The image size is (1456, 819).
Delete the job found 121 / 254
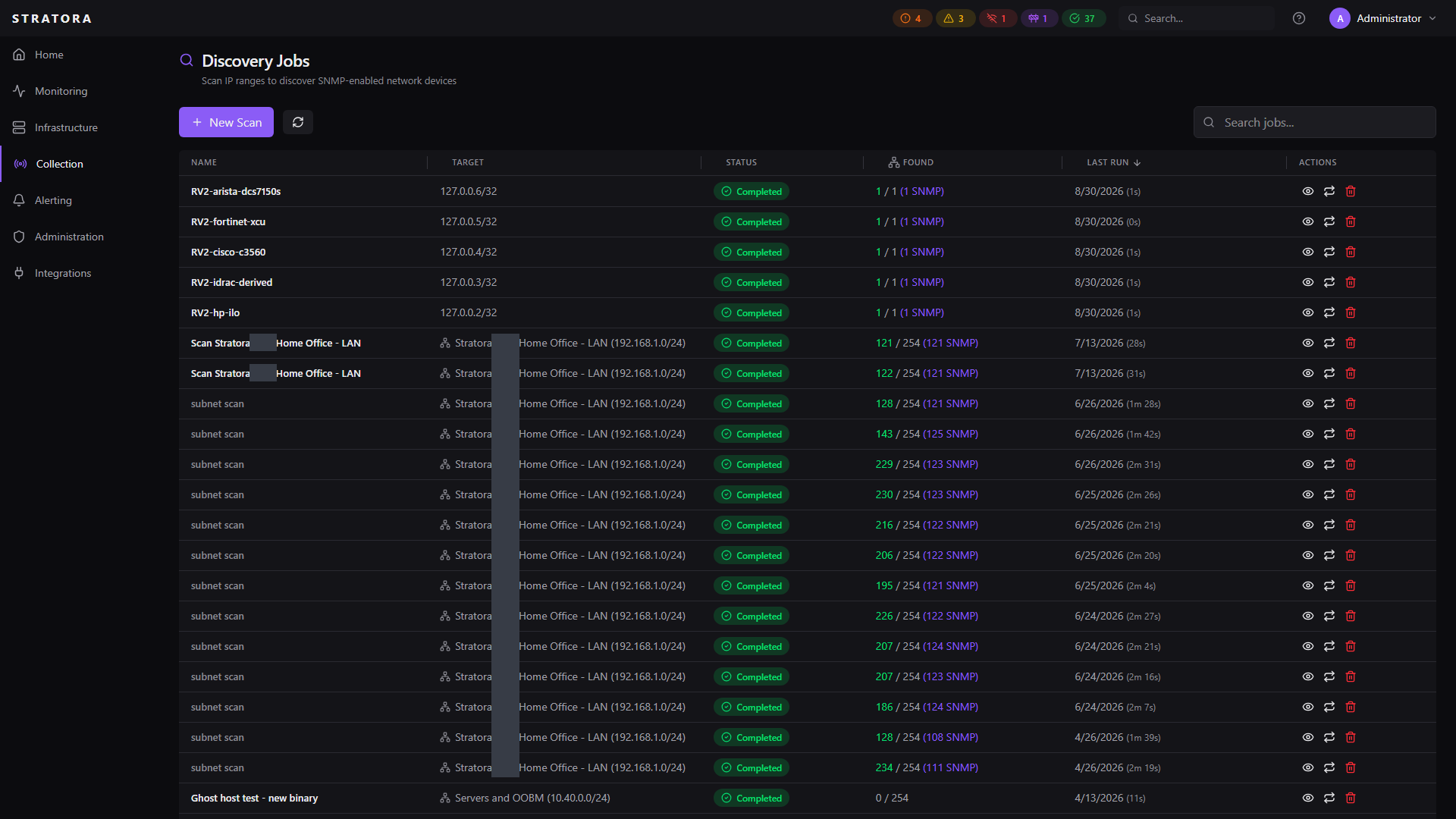click(1351, 343)
